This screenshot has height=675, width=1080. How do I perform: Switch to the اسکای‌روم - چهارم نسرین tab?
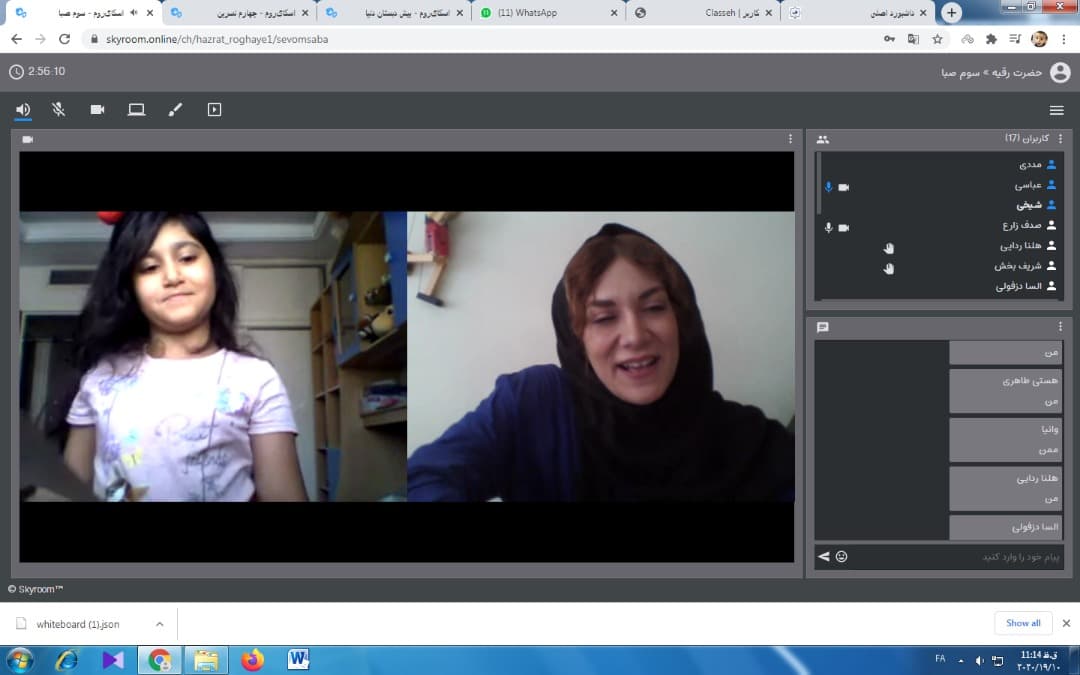[240, 12]
